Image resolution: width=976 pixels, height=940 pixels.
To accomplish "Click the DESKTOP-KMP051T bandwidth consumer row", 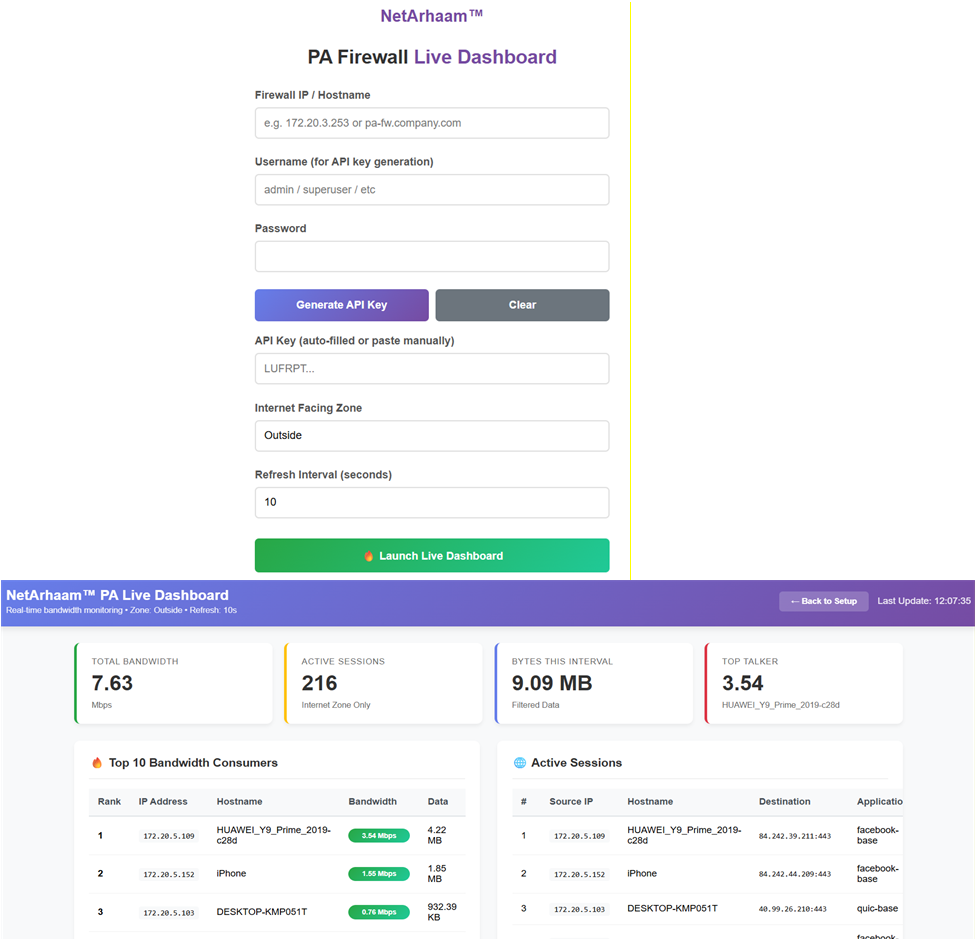I will pos(275,911).
